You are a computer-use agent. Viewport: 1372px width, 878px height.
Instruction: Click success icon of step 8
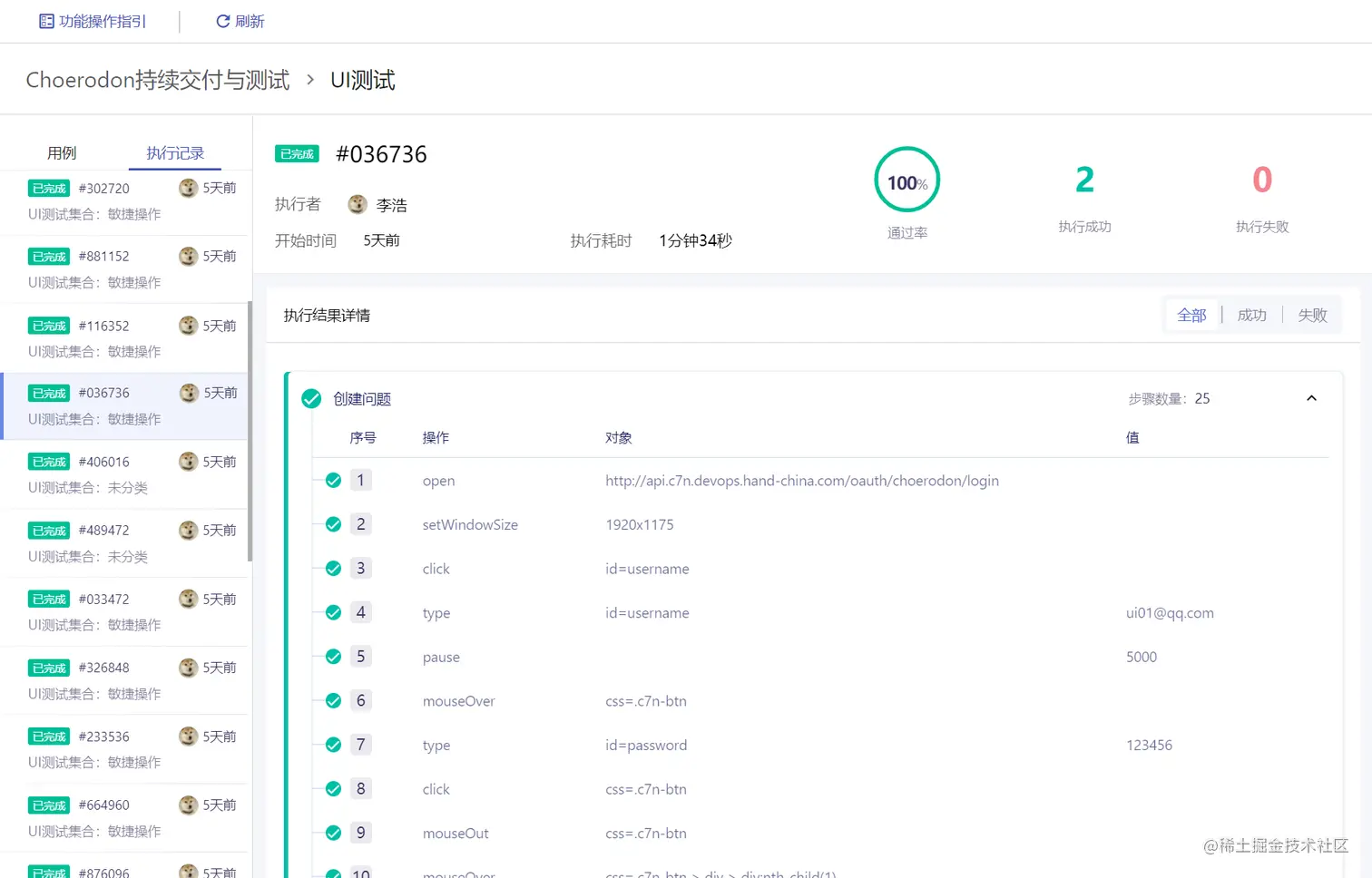tap(333, 789)
